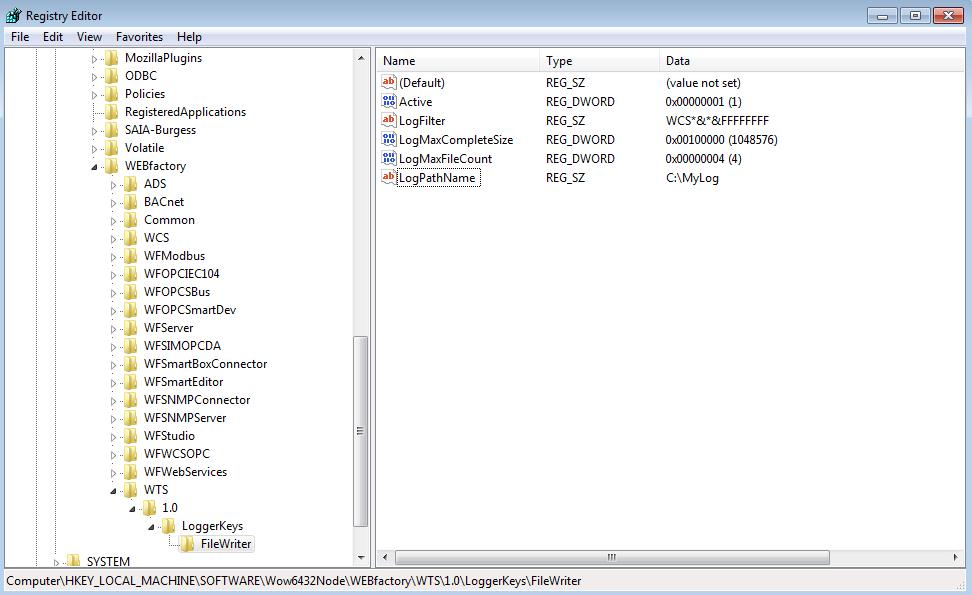Viewport: 972px width, 595px height.
Task: Click the LogMaxCompleteSize binary icon
Action: tap(389, 140)
